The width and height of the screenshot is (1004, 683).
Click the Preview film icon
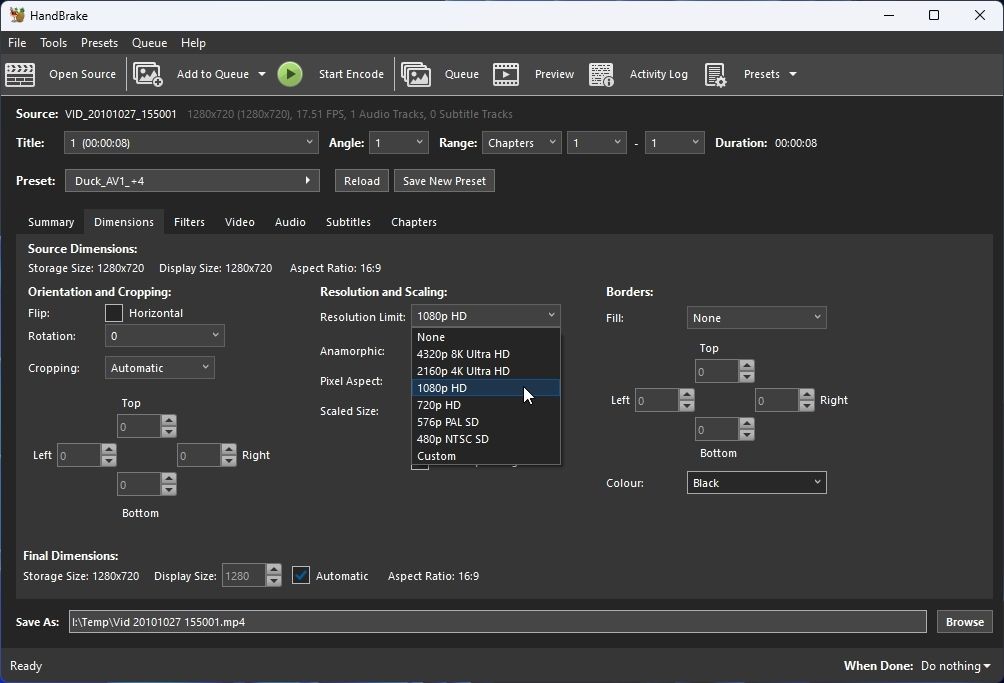tap(506, 74)
